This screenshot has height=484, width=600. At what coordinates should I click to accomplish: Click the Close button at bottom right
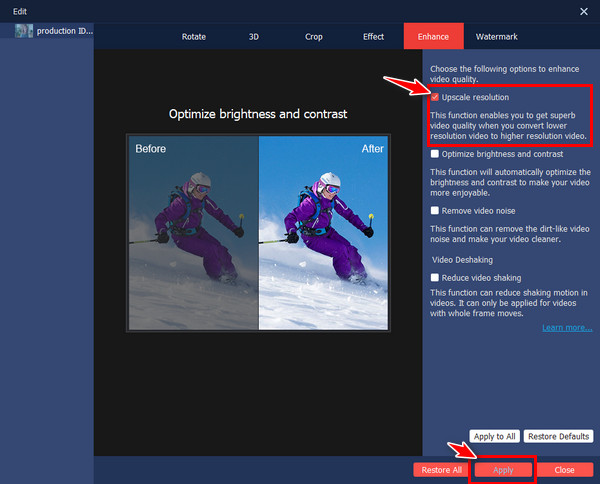tap(564, 469)
